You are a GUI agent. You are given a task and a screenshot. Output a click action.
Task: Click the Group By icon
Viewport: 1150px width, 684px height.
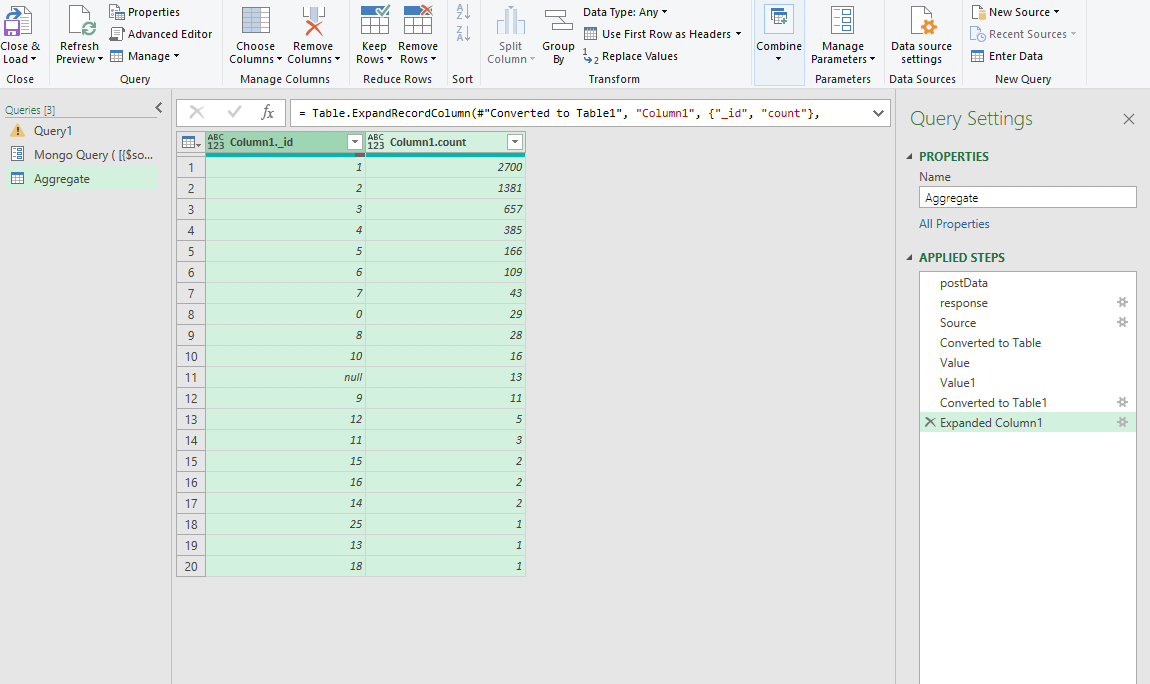point(558,21)
